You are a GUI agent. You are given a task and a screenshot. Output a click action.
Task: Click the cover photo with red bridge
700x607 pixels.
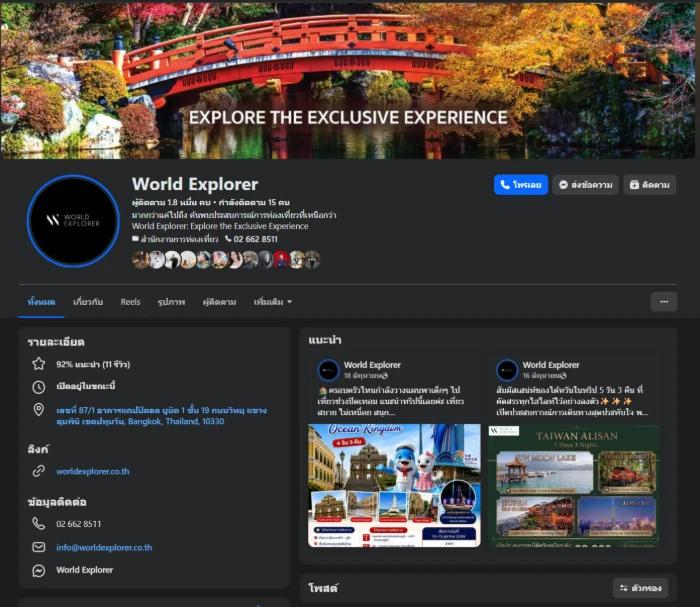pyautogui.click(x=347, y=80)
